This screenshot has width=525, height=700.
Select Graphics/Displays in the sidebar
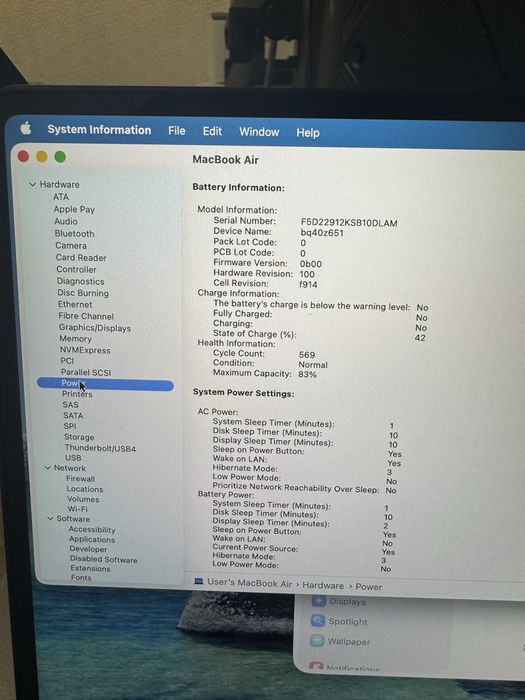95,328
